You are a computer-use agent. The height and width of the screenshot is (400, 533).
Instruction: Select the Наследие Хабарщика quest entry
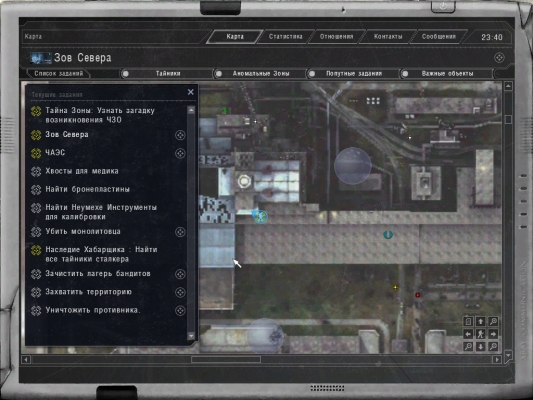pyautogui.click(x=101, y=254)
